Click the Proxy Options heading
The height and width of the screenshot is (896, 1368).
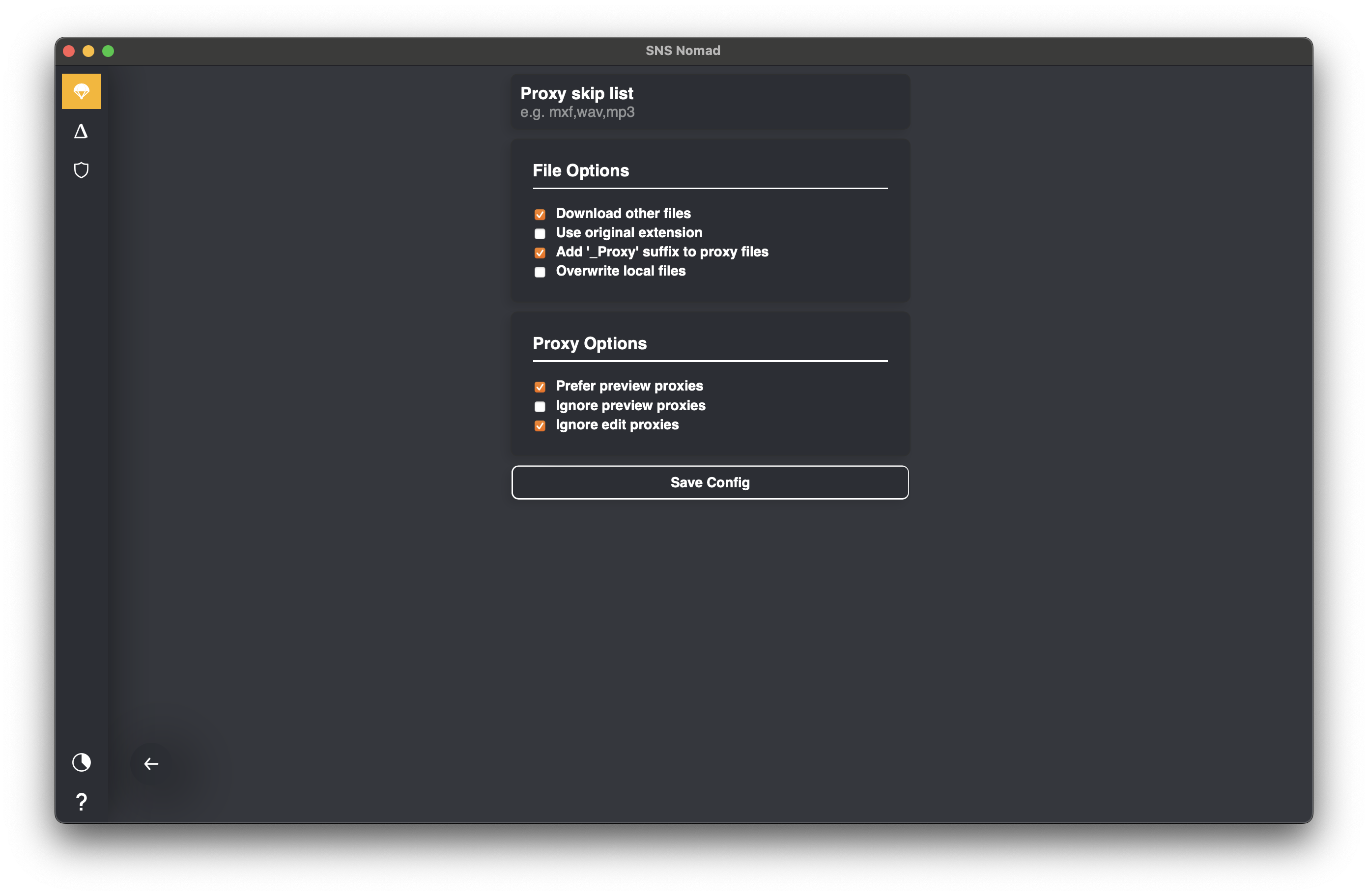[x=590, y=343]
